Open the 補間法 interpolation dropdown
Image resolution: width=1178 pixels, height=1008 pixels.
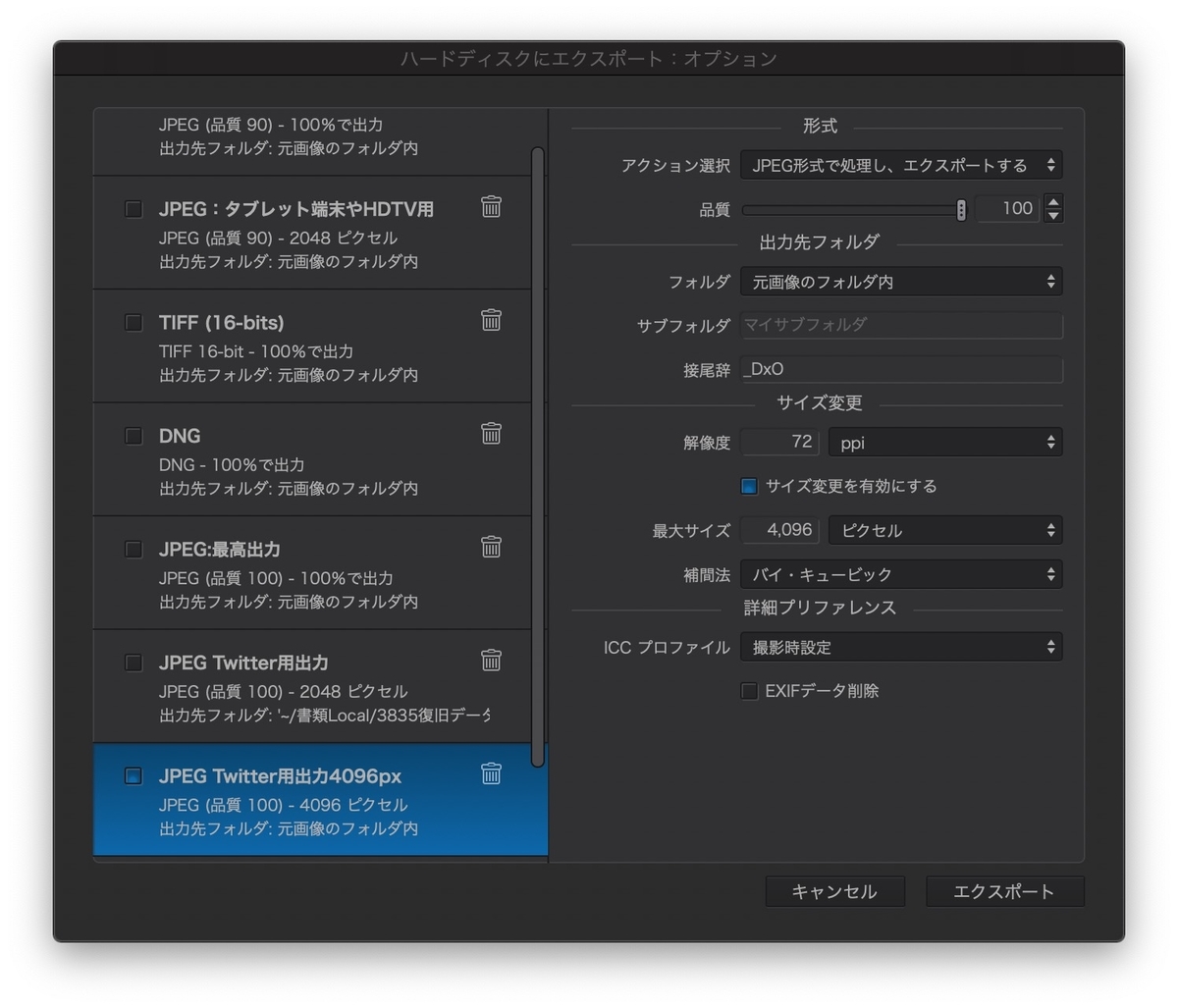pos(900,574)
